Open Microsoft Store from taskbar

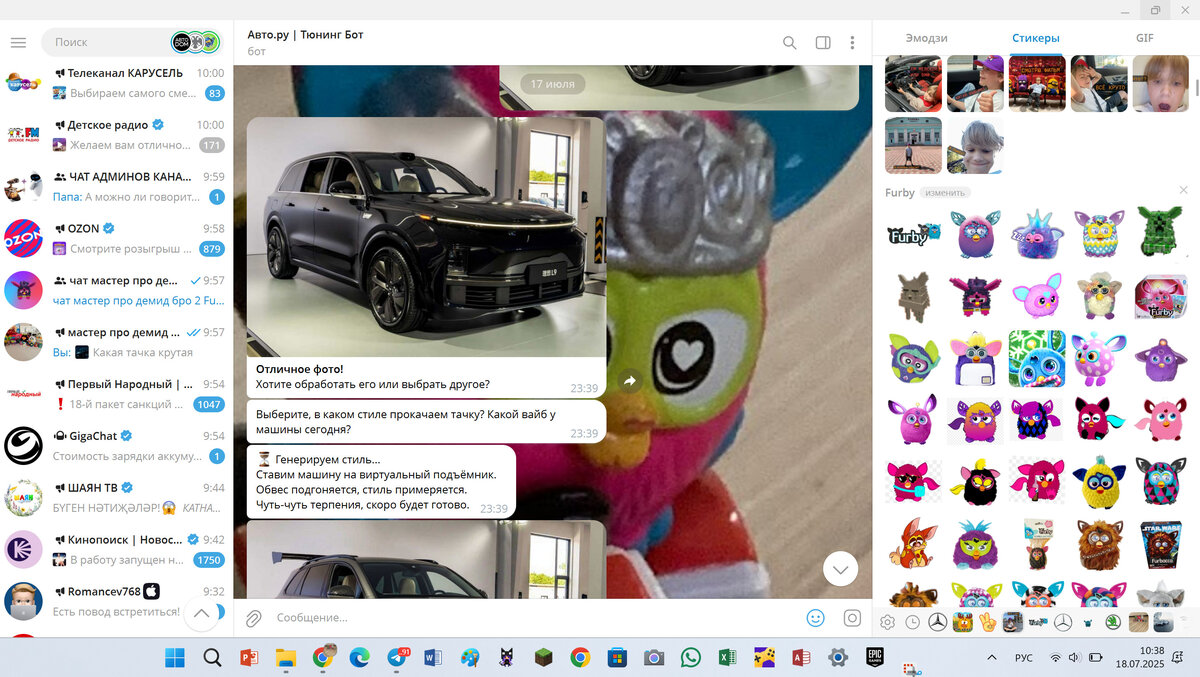coord(617,657)
